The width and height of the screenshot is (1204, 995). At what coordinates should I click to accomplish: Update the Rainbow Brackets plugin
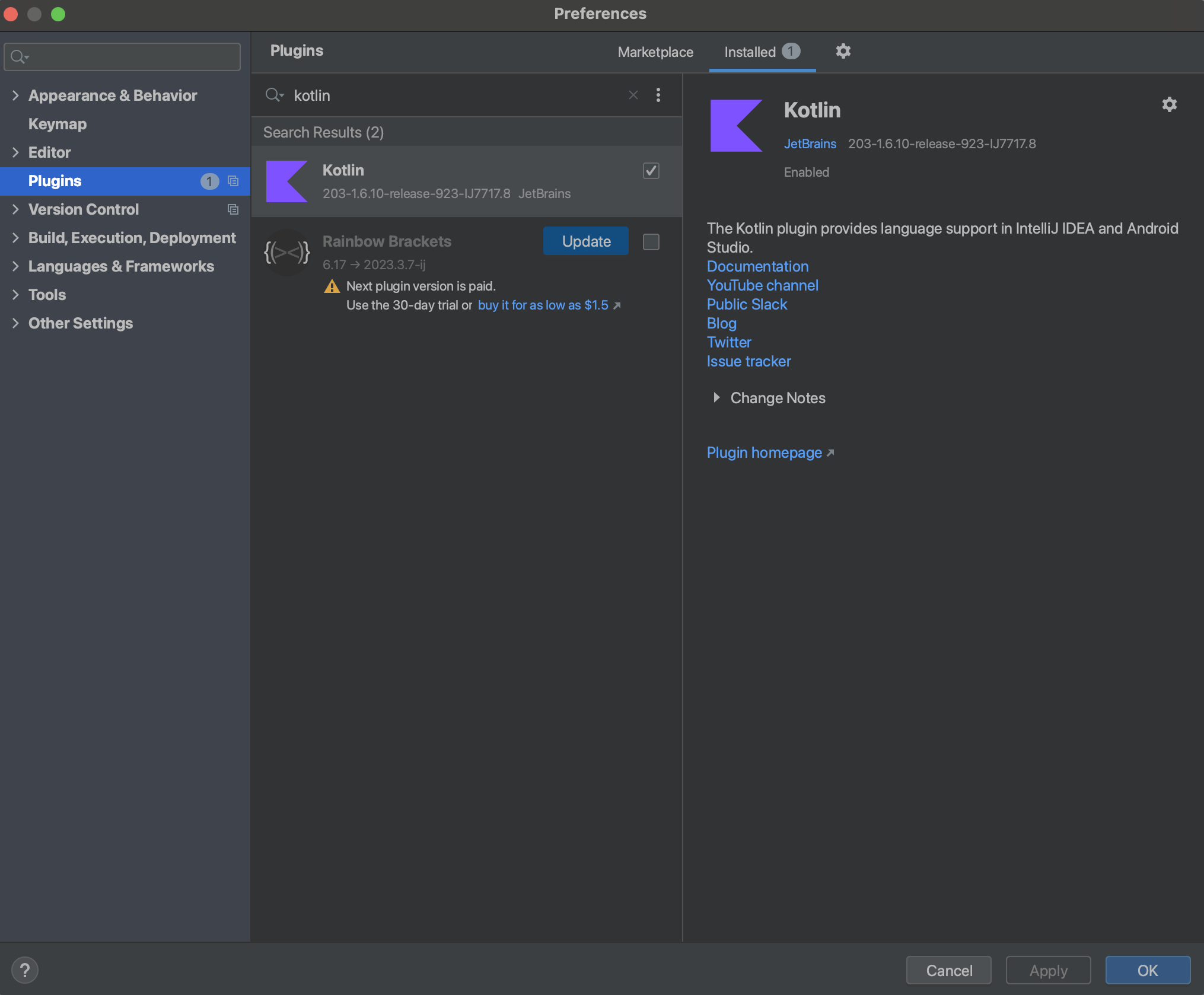585,241
